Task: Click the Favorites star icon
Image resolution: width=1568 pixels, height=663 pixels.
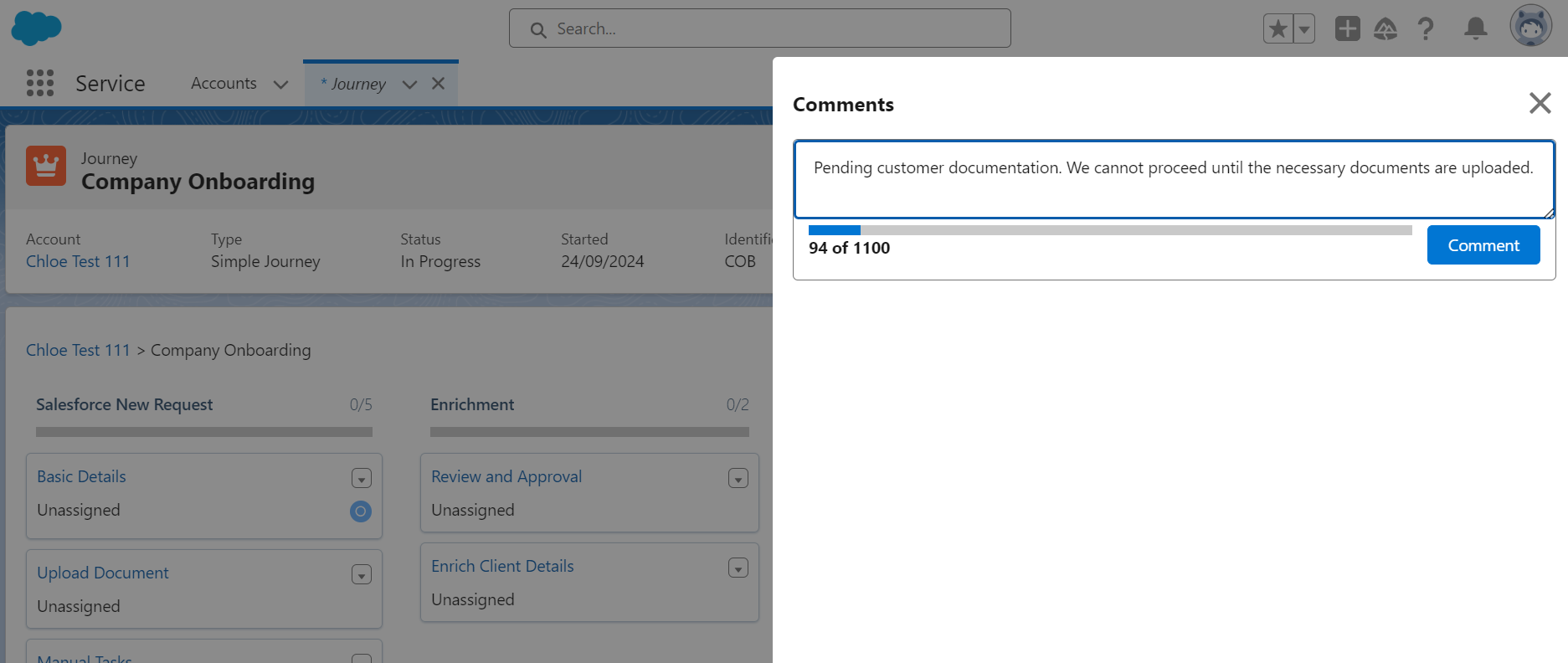Action: pos(1278,29)
